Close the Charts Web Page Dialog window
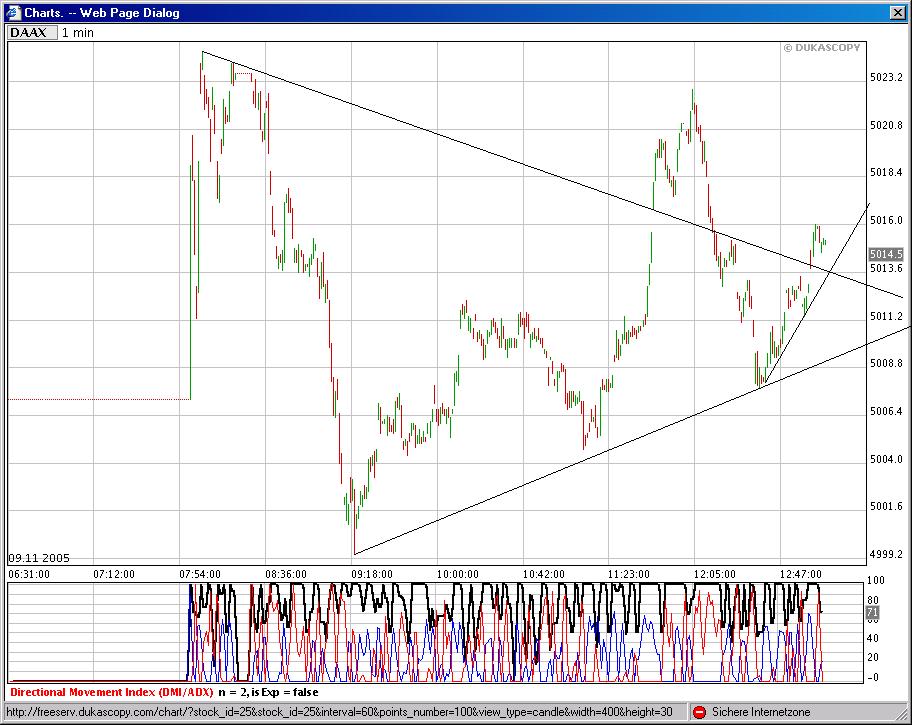This screenshot has width=912, height=725. [x=897, y=12]
